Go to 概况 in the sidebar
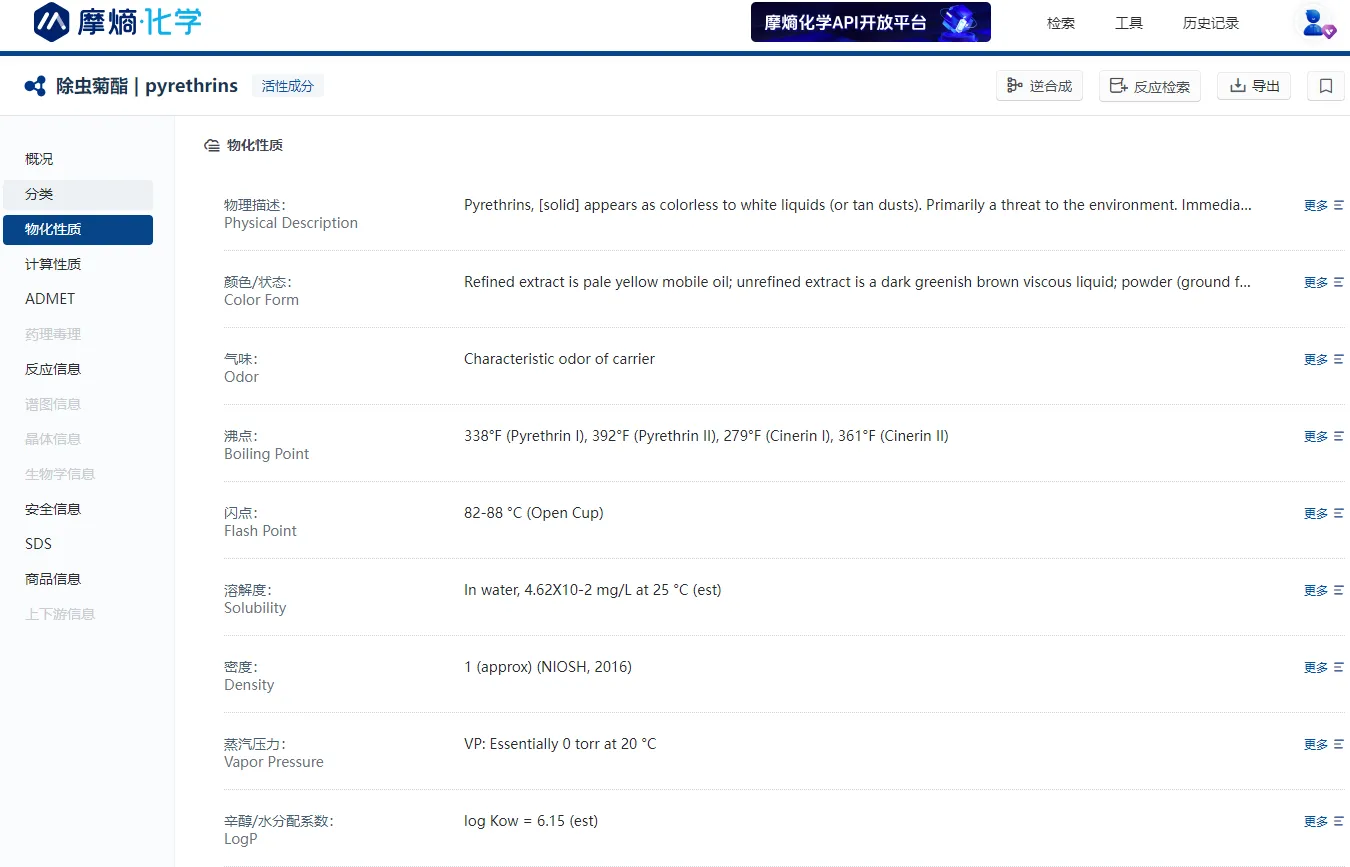 tap(78, 159)
